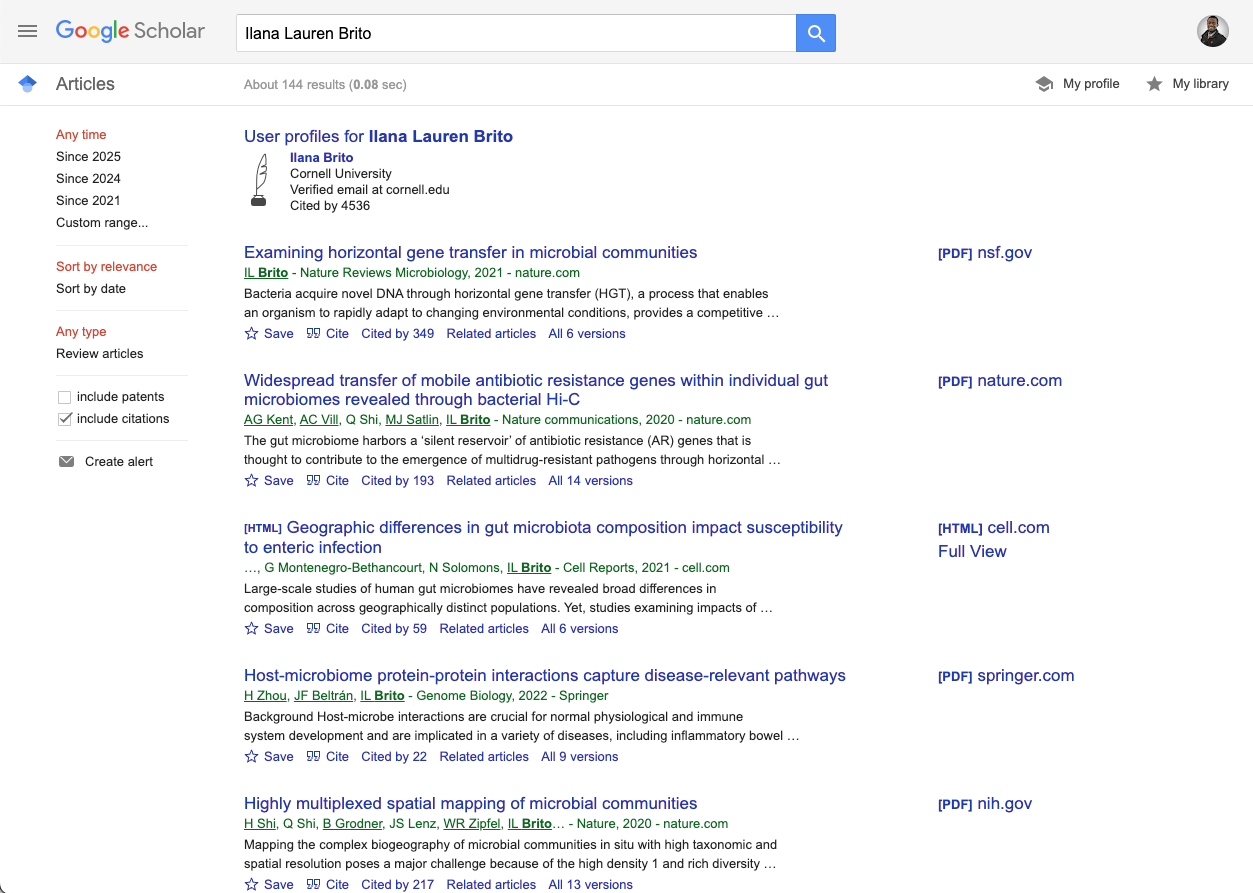Open the nih.gov PDF link
Viewport: 1253px width, 893px height.
pyautogui.click(x=985, y=804)
